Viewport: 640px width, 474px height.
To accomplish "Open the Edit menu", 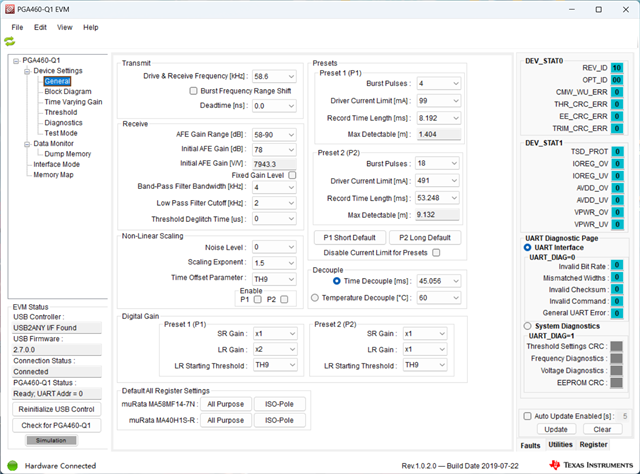I will click(40, 27).
